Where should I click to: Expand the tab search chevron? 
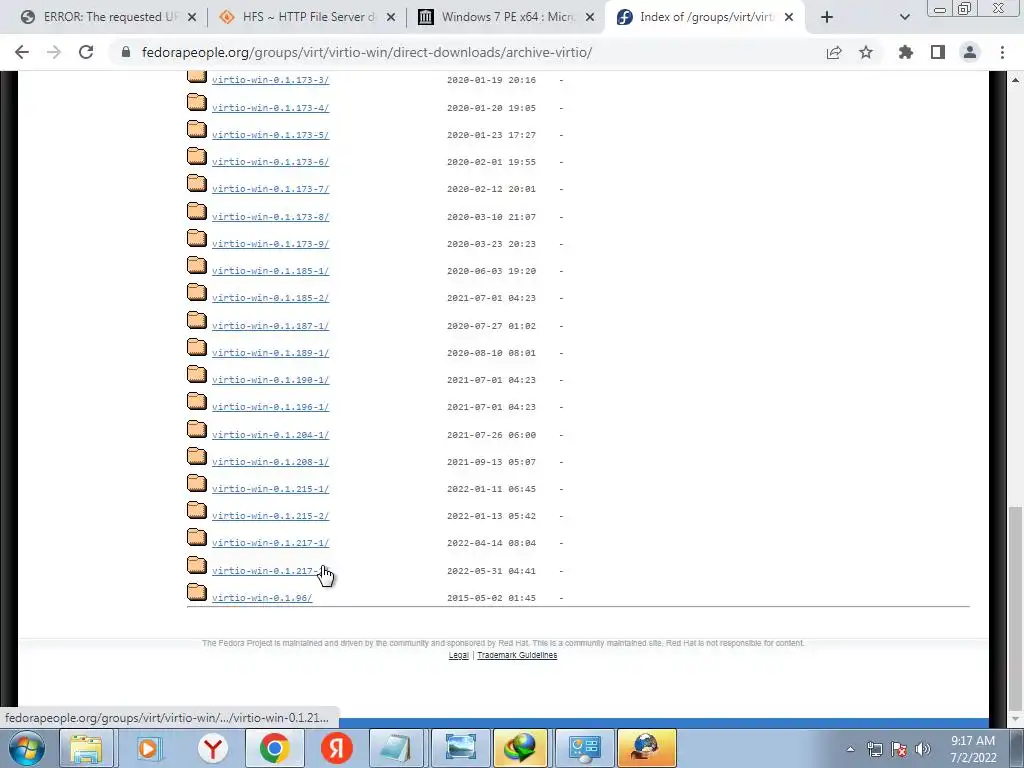[x=904, y=17]
